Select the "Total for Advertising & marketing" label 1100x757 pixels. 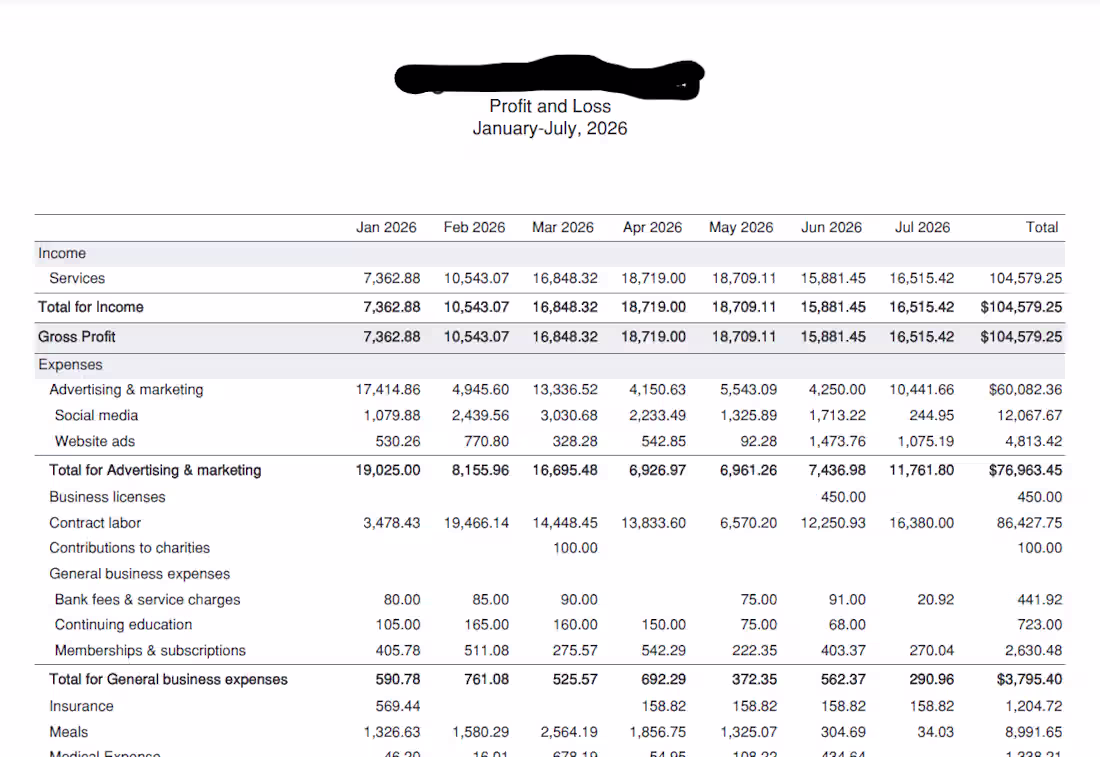155,470
